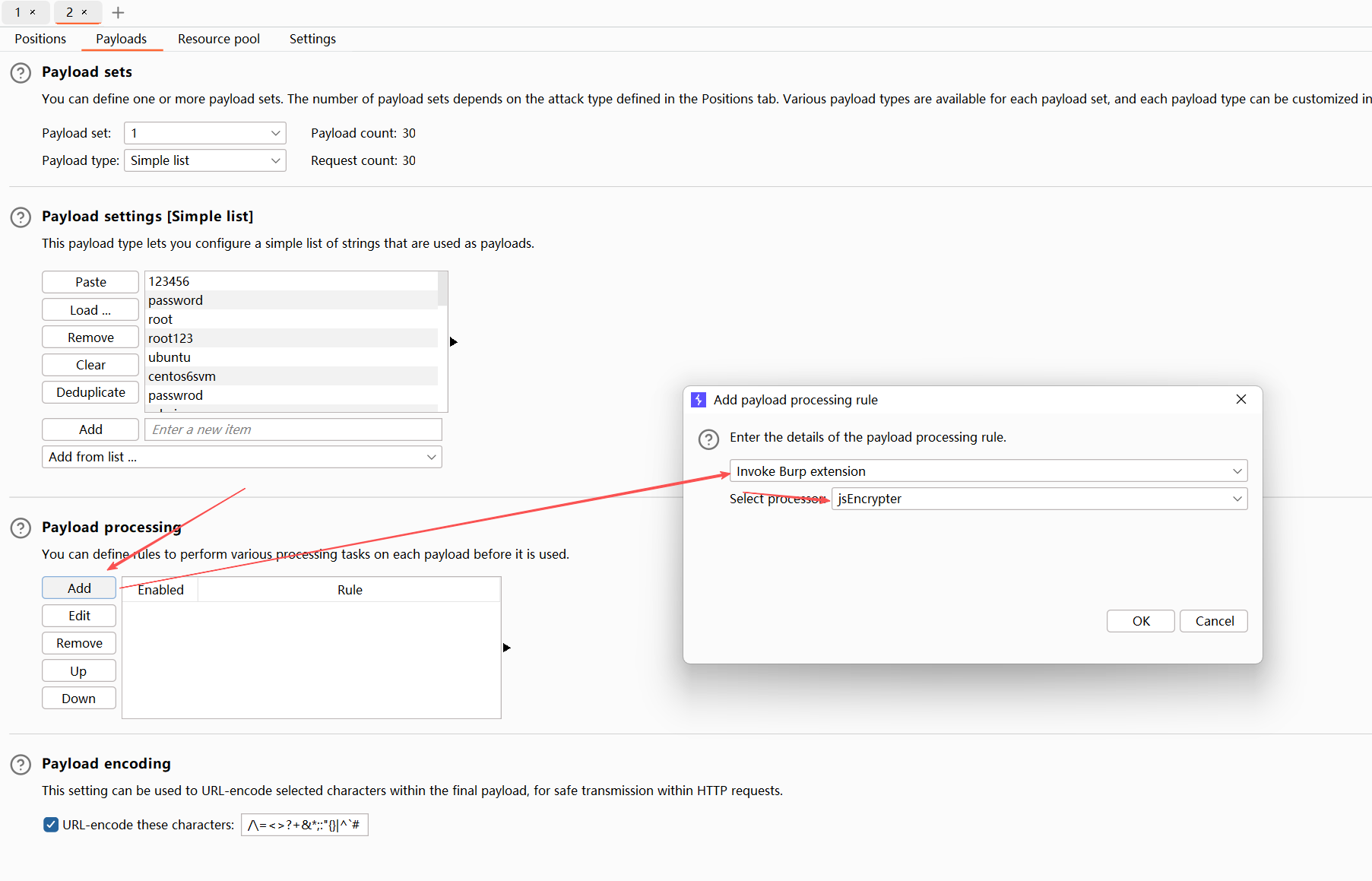Screen dimensions: 1372x881
Task: Expand the Payload set dropdown
Action: 204,133
